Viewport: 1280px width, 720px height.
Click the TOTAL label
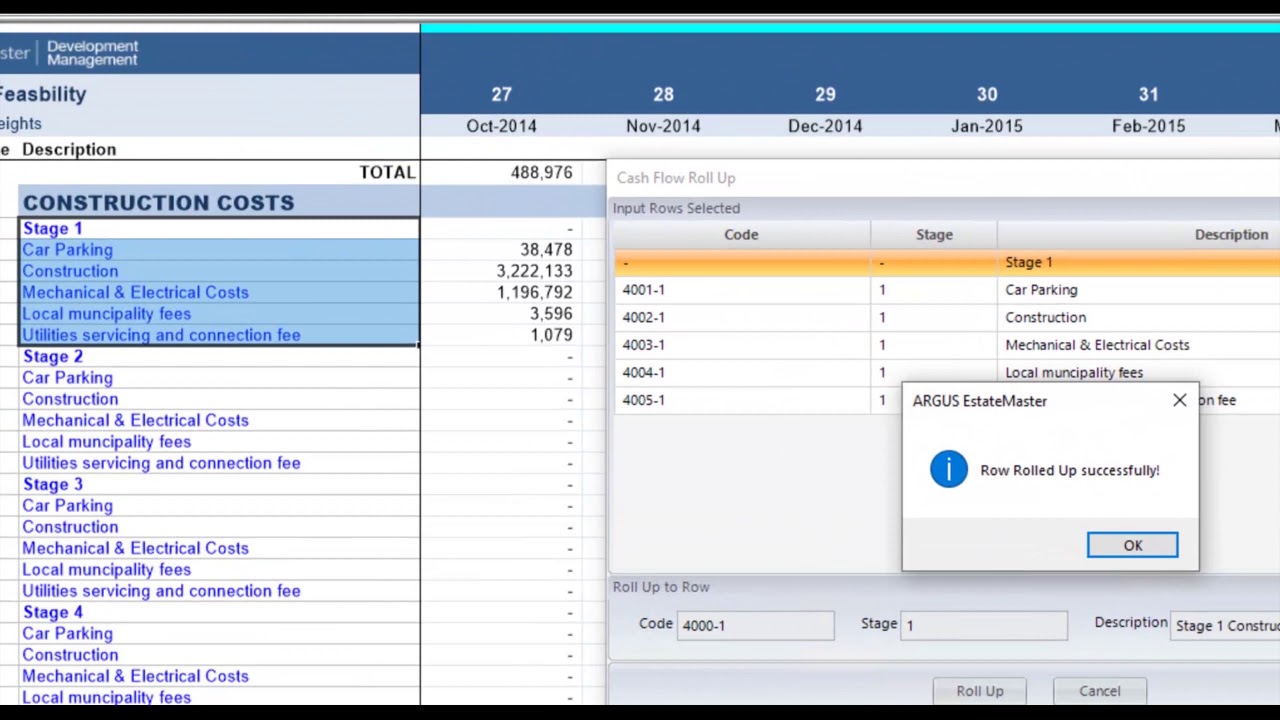[387, 173]
